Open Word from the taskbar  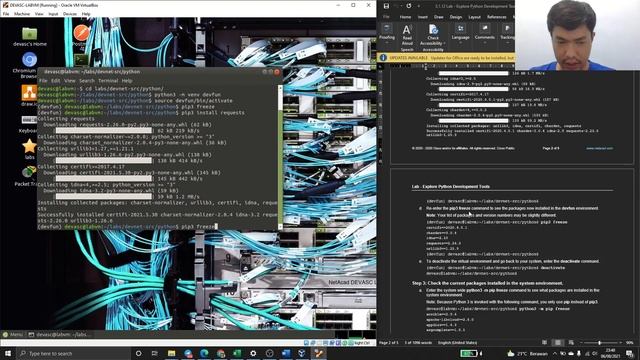286,353
